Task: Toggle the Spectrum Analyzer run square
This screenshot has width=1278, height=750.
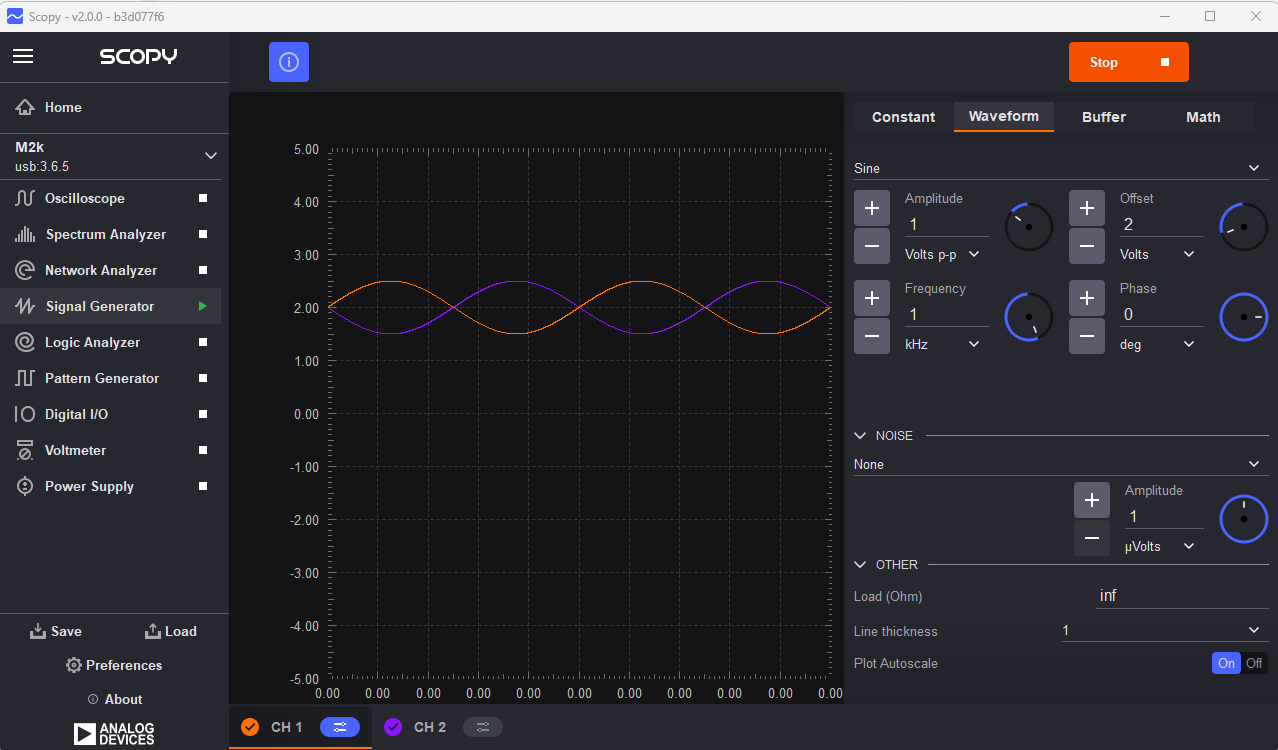Action: [x=203, y=234]
